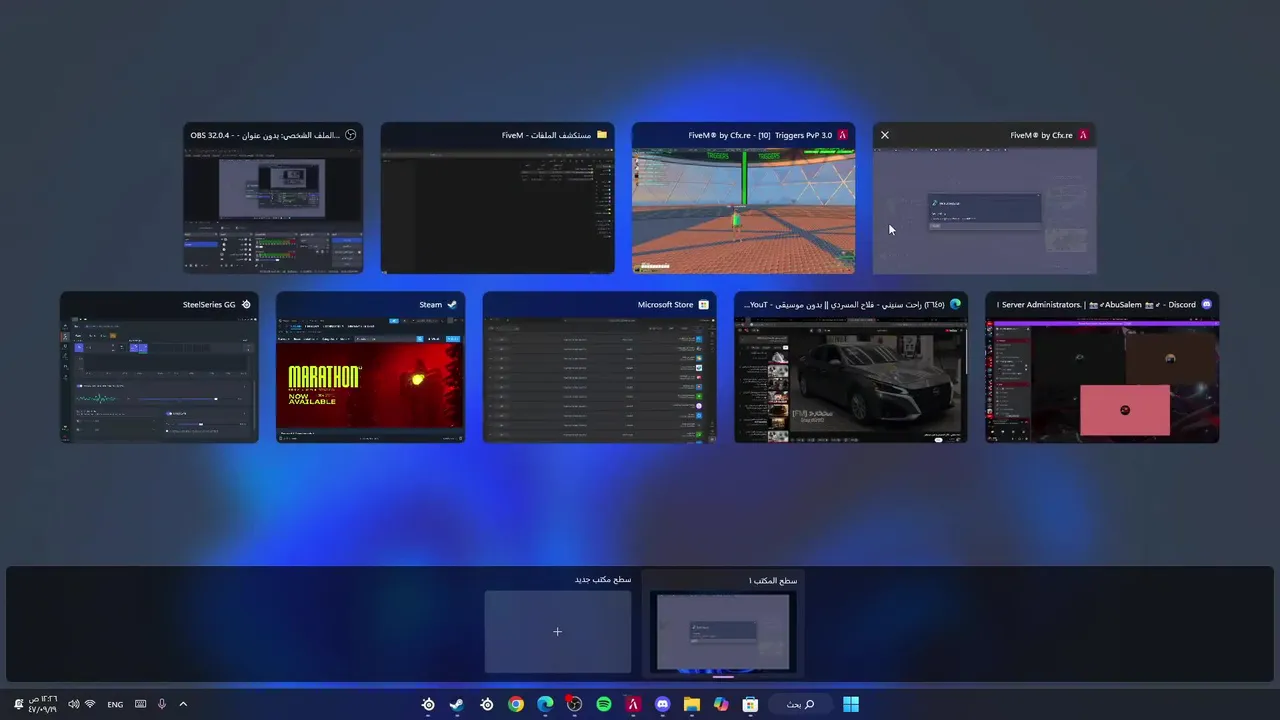Open Steam from the taskbar
The image size is (1280, 720).
(457, 704)
